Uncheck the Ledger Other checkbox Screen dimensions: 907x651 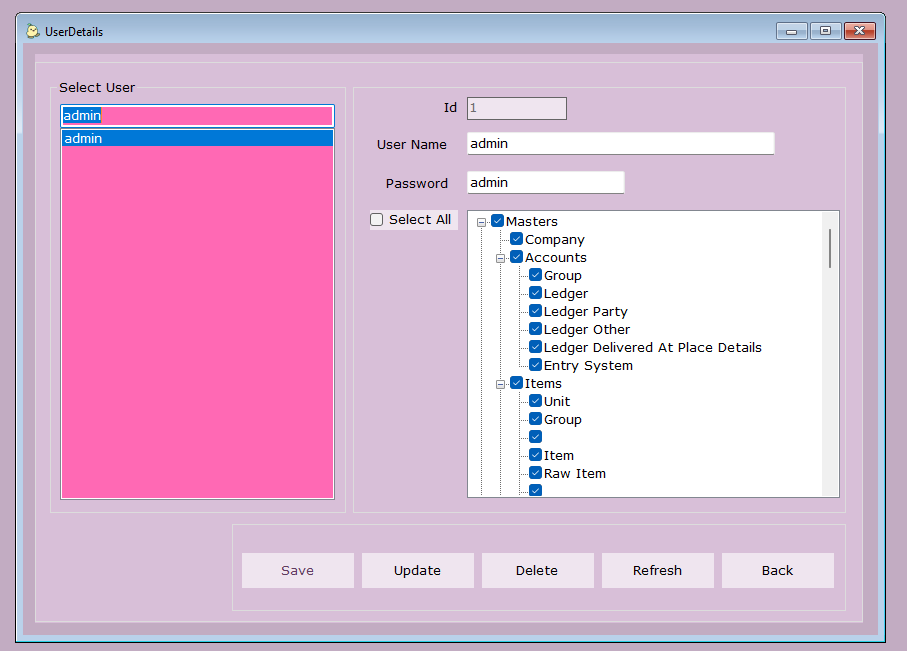point(536,329)
